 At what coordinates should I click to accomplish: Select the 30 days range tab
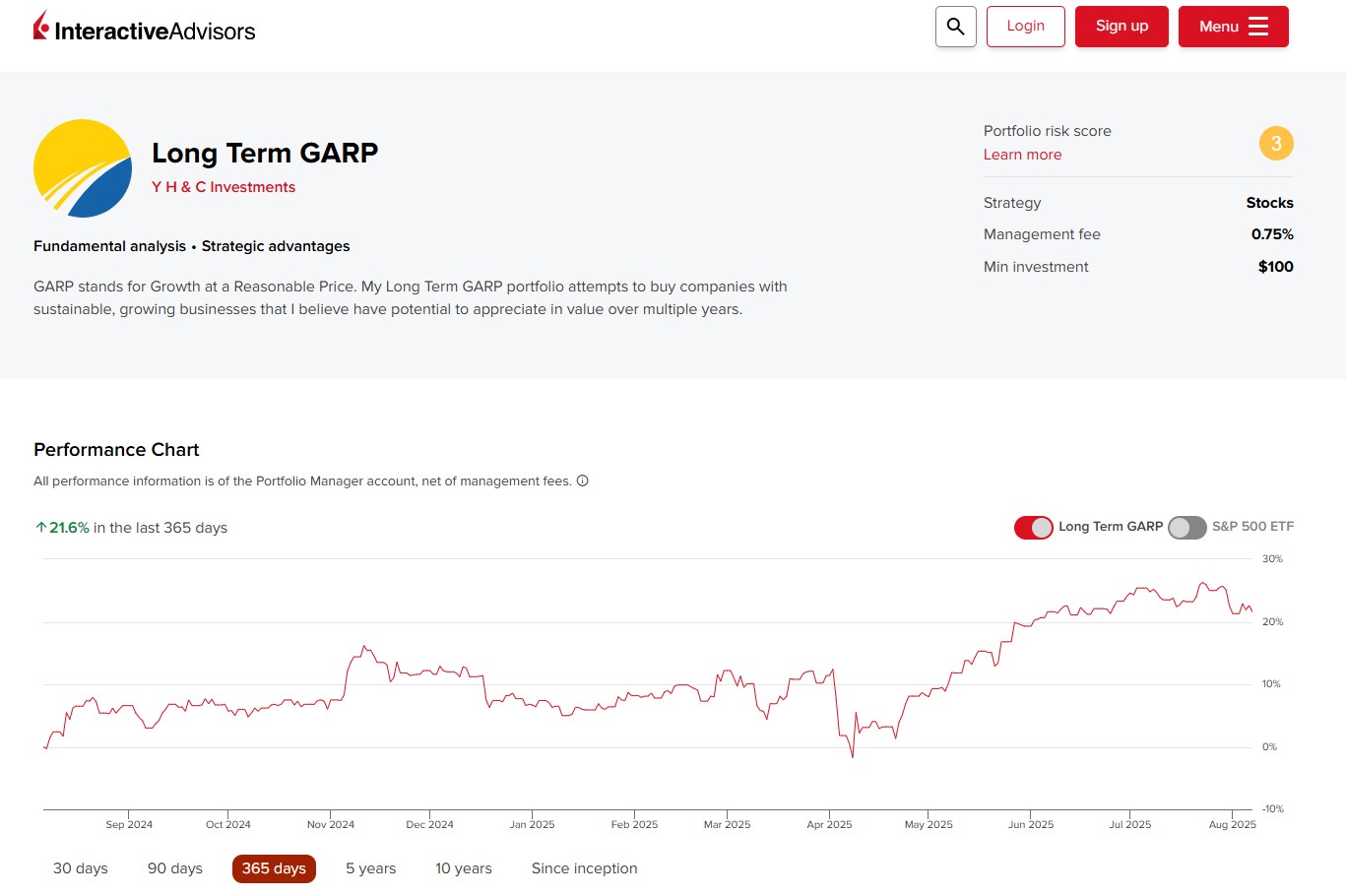(81, 868)
